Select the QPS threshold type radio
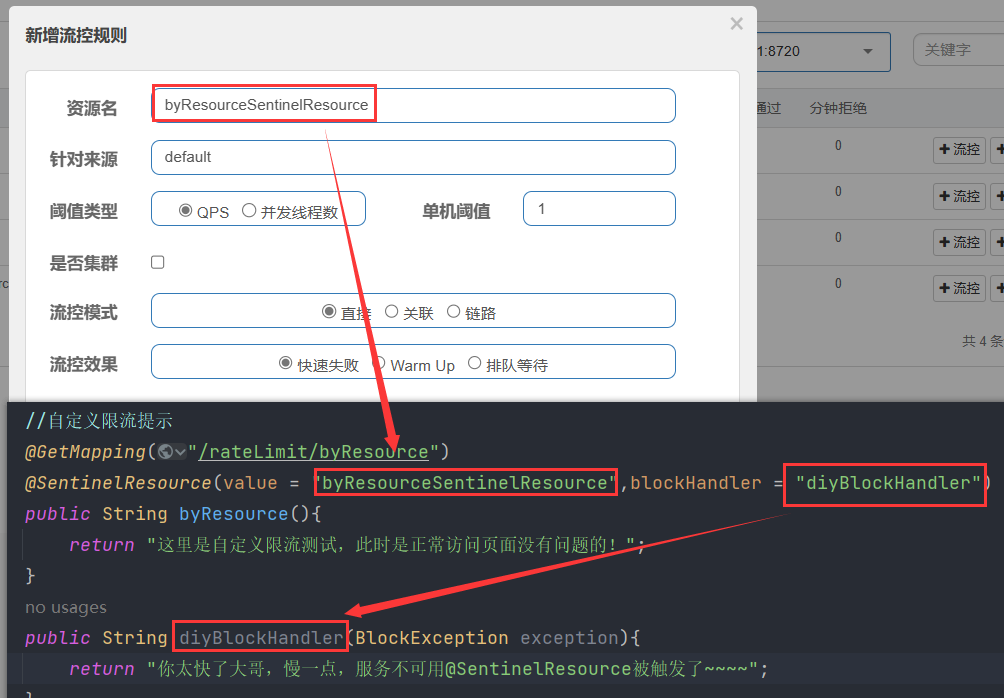Viewport: 1004px width, 698px height. [186, 211]
